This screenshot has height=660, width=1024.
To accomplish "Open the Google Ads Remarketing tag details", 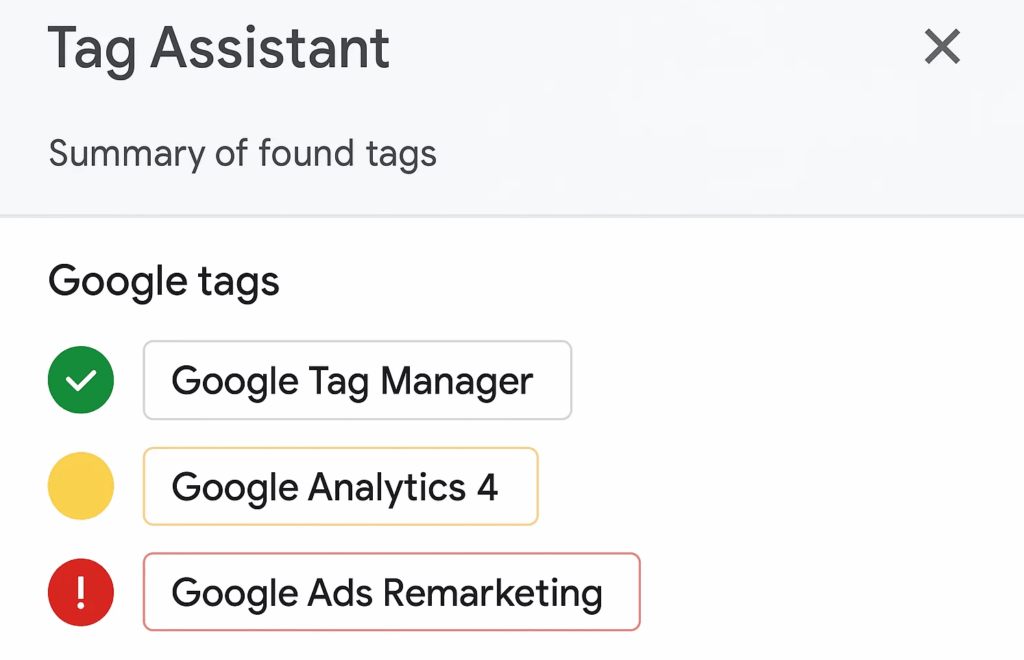I will 392,592.
